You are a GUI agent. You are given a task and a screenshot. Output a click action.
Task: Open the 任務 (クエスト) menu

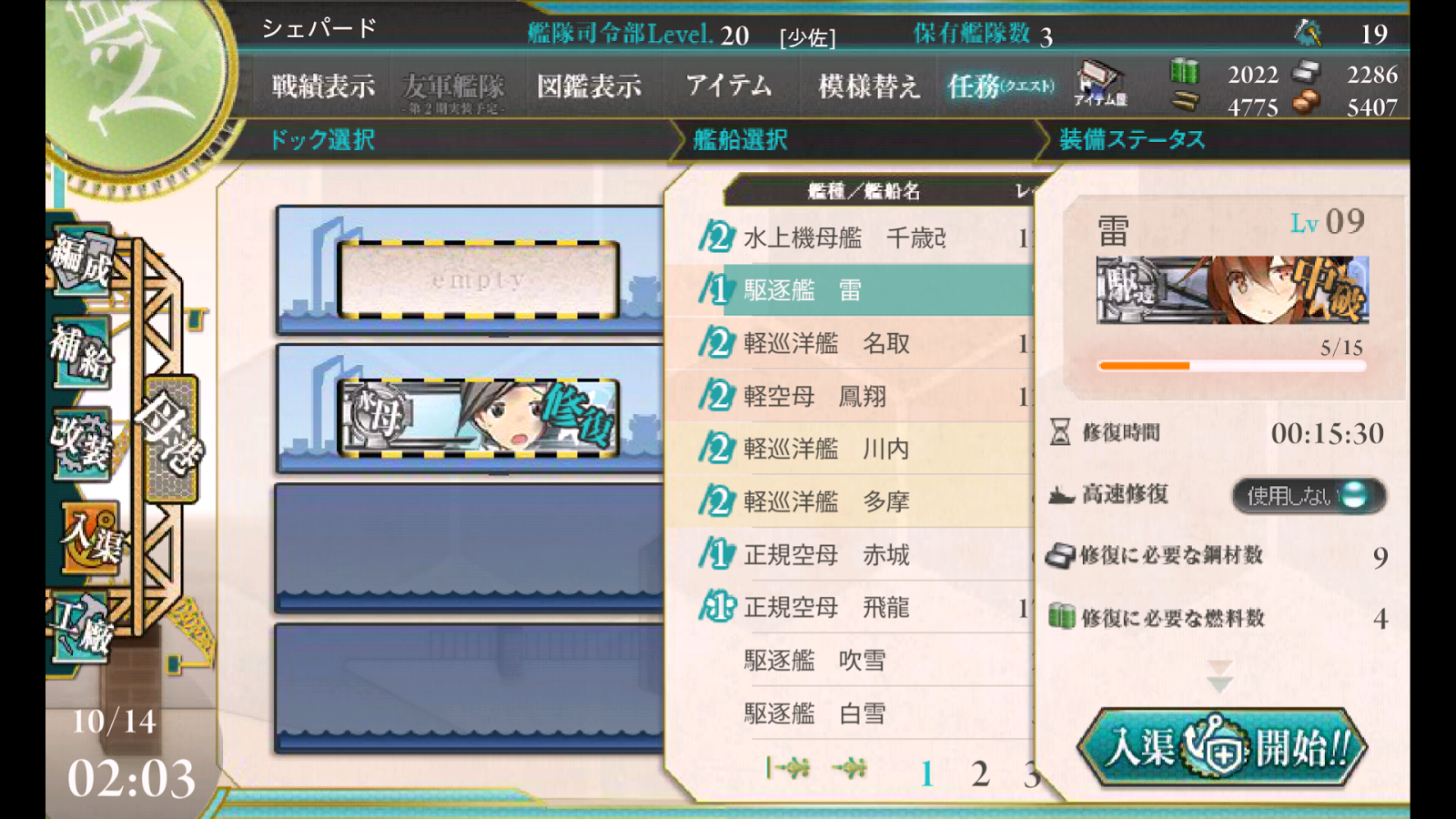pyautogui.click(x=1000, y=86)
